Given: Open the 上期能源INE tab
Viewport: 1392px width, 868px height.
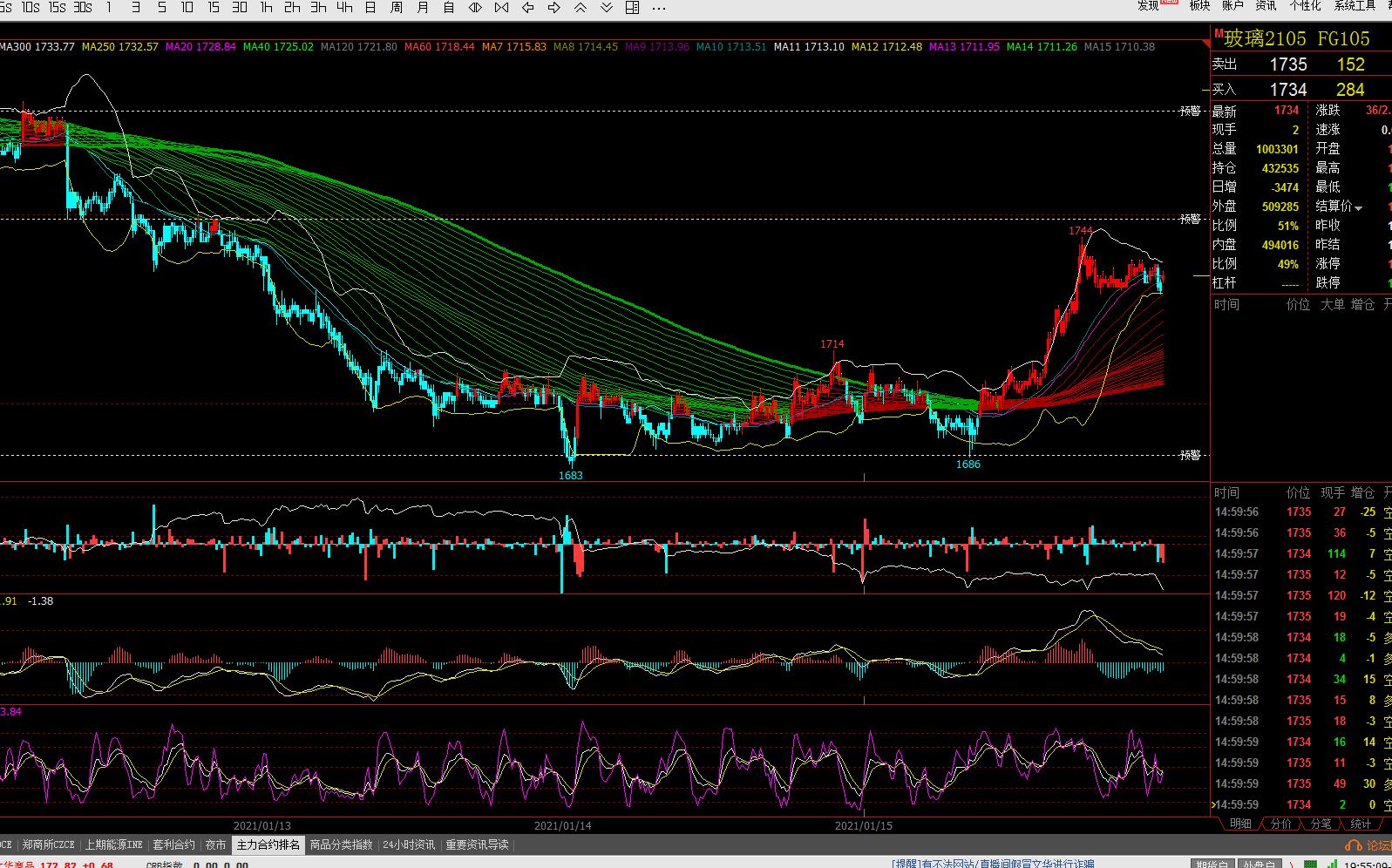Looking at the screenshot, I should 113,844.
